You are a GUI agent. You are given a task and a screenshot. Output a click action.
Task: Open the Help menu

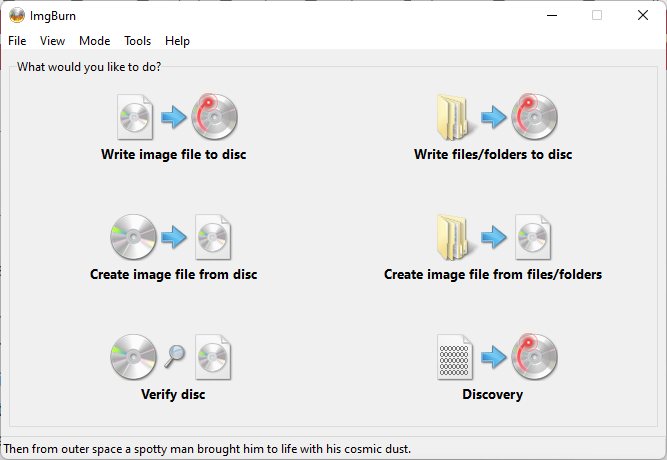(x=177, y=41)
